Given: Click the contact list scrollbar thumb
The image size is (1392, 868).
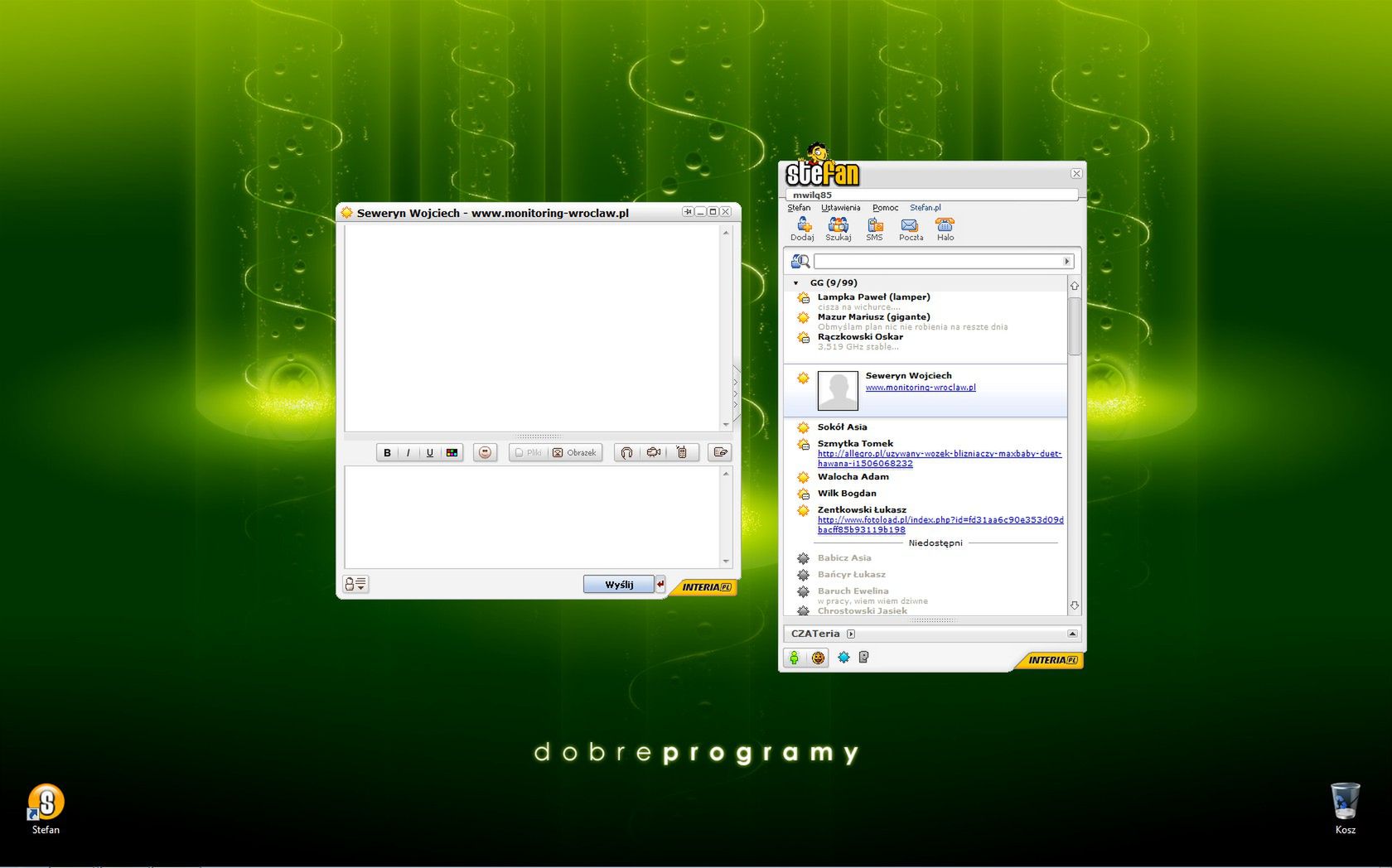Looking at the screenshot, I should tap(1075, 326).
